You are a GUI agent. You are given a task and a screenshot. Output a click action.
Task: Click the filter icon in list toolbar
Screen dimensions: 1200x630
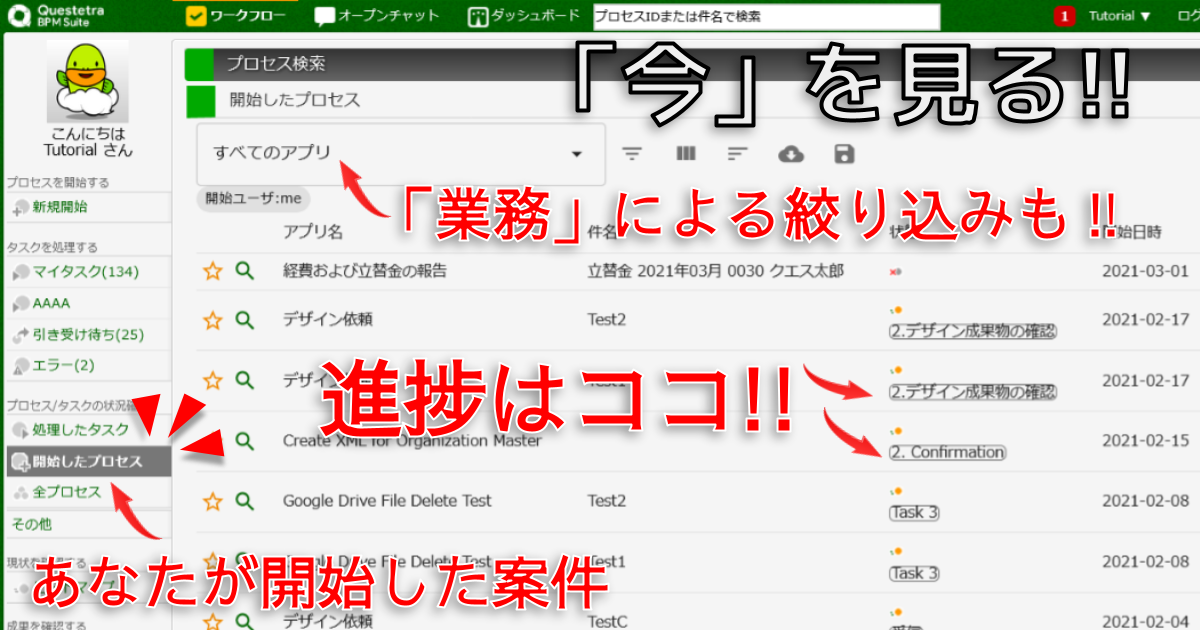click(632, 154)
